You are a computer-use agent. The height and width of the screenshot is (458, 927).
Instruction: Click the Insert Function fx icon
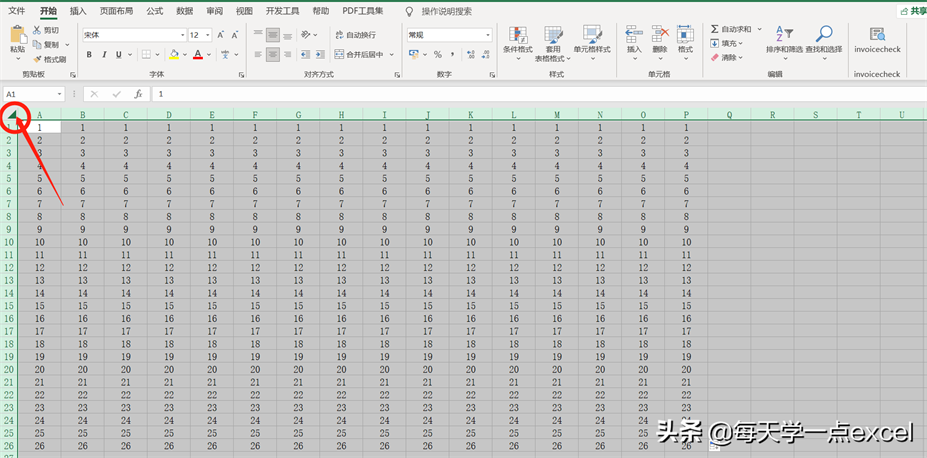[x=138, y=94]
